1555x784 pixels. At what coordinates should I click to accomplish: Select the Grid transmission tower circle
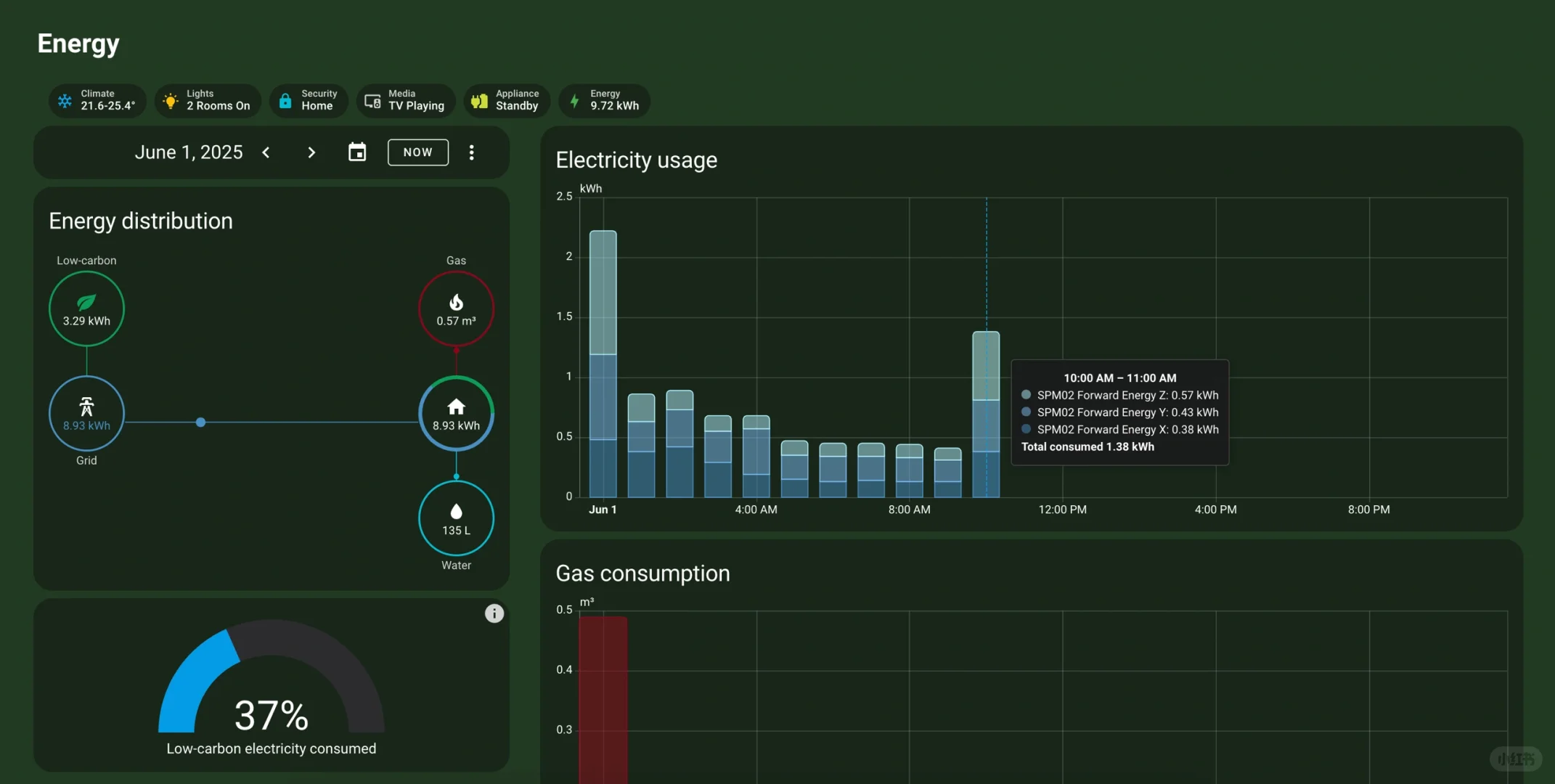(x=86, y=414)
